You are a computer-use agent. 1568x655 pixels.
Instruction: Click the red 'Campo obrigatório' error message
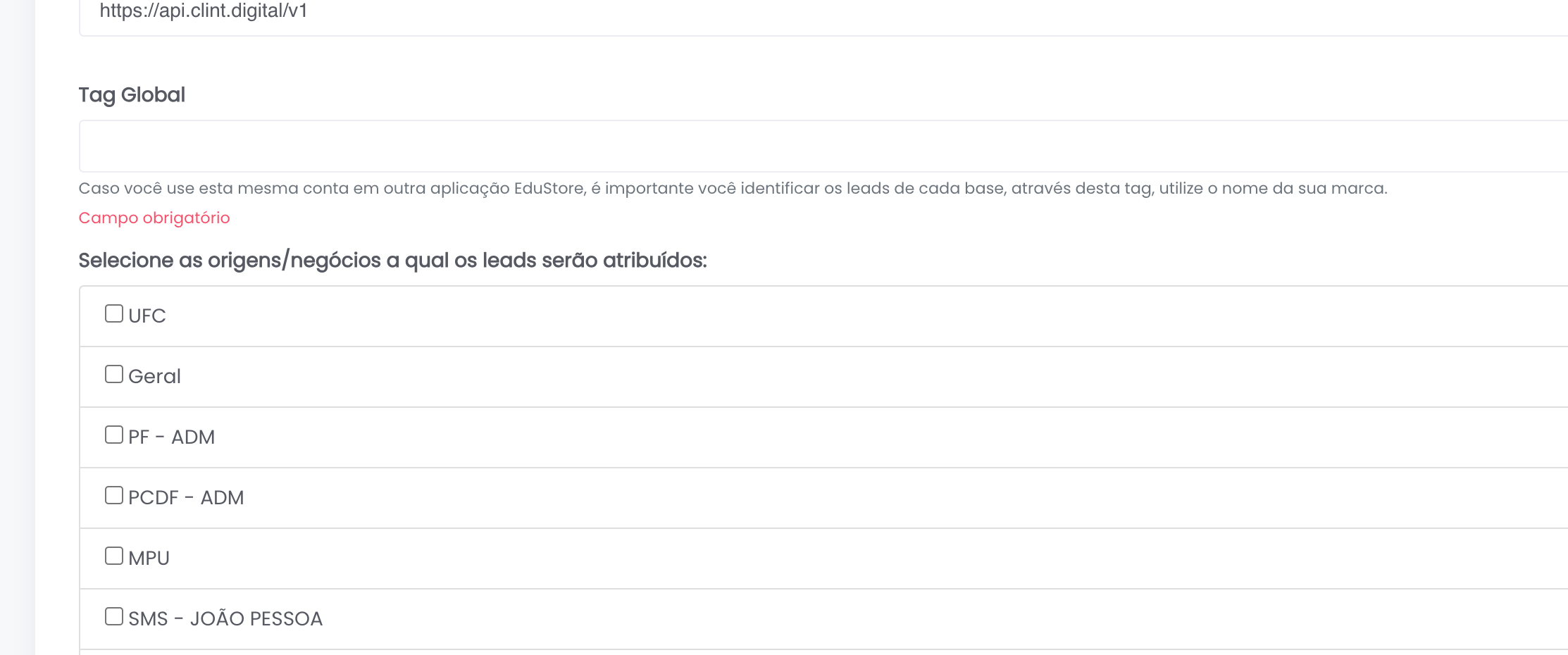(154, 218)
